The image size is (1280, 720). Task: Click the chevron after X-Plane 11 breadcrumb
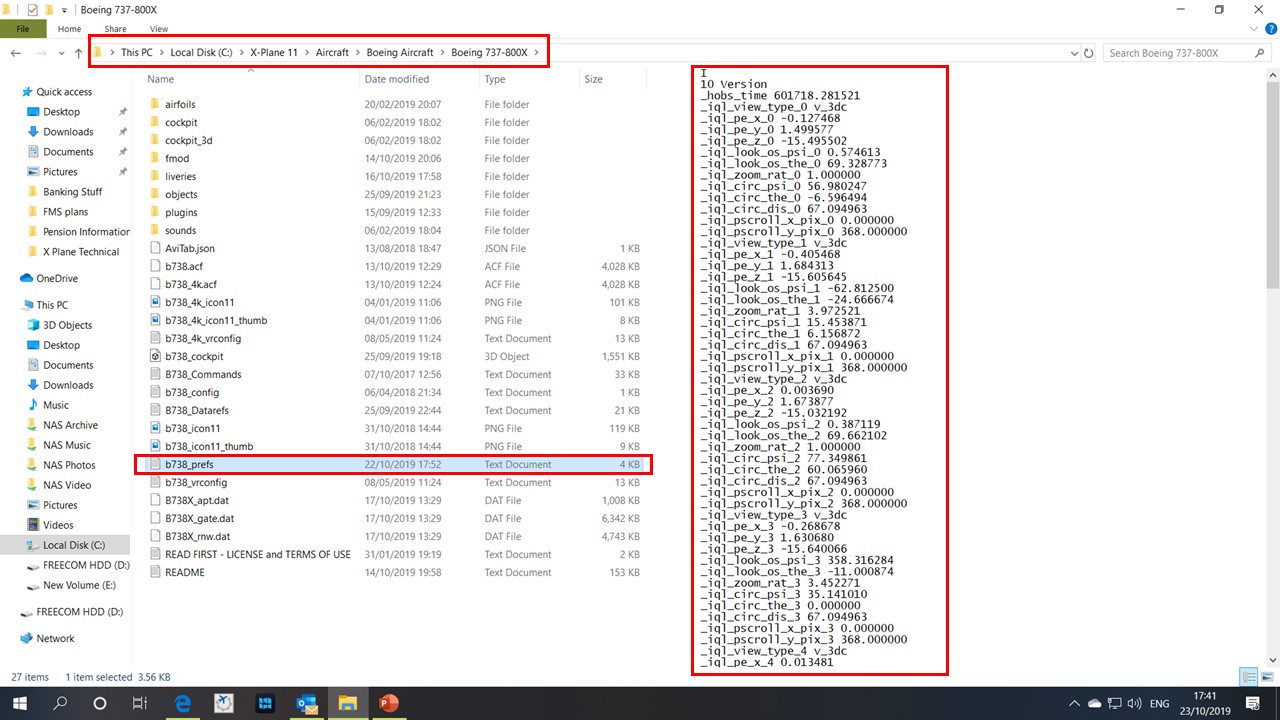(x=307, y=53)
